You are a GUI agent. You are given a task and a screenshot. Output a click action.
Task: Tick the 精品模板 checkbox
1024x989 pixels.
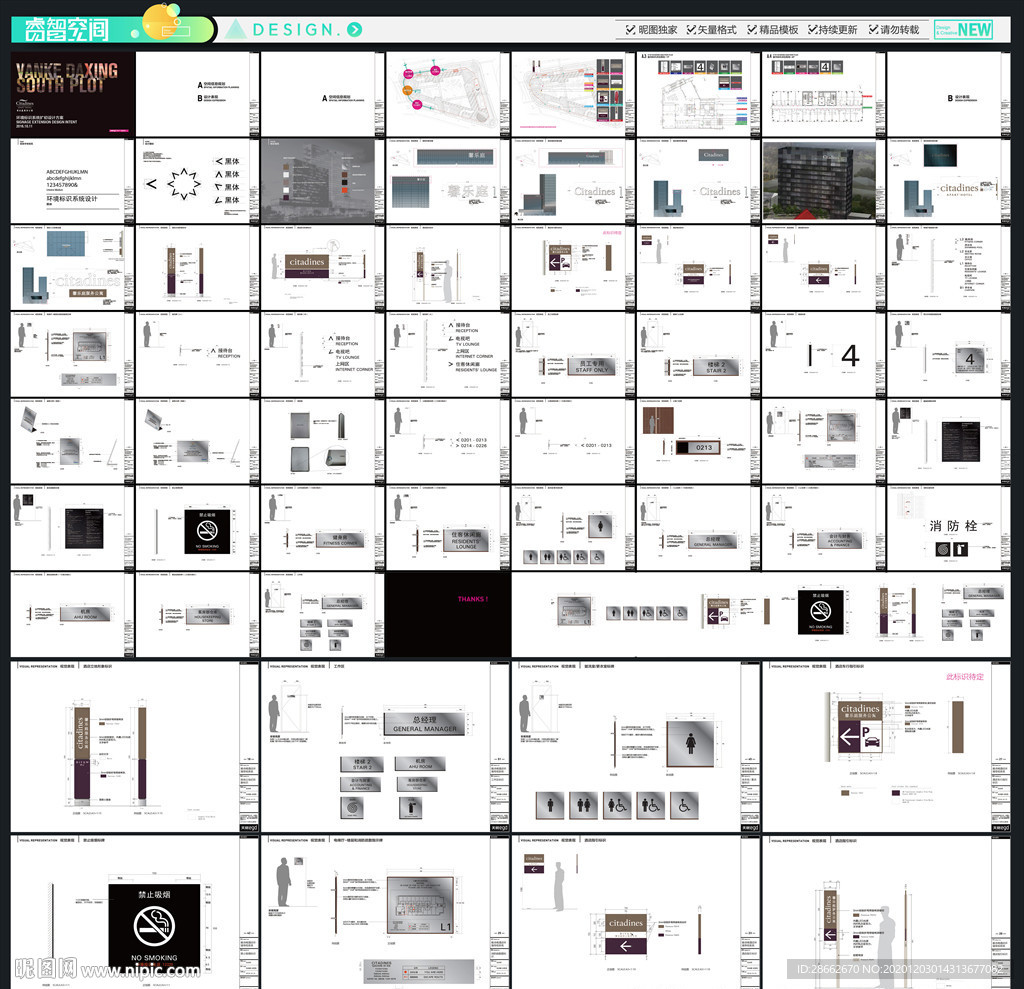pos(752,29)
